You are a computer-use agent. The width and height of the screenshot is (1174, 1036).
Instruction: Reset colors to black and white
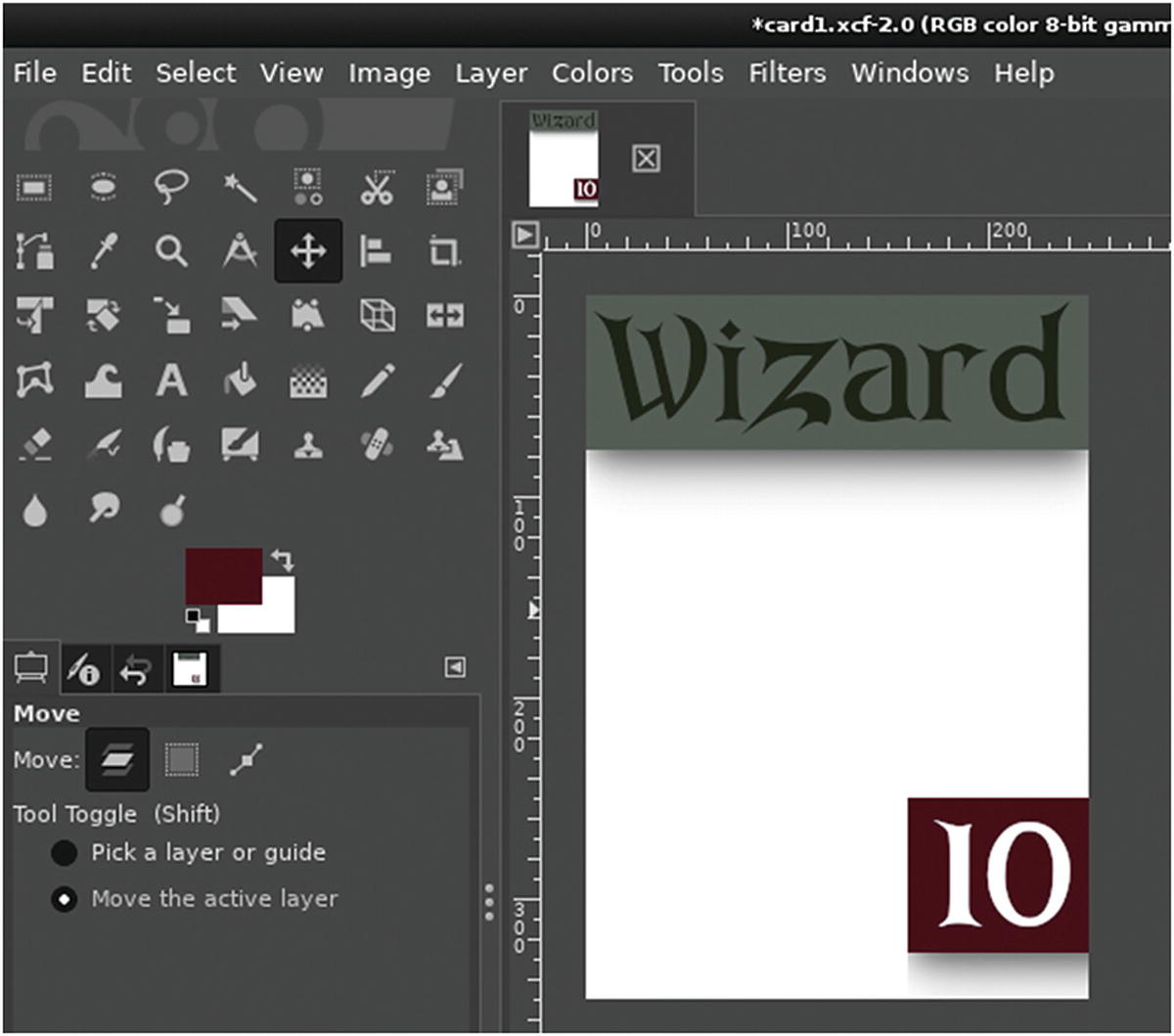click(x=198, y=620)
